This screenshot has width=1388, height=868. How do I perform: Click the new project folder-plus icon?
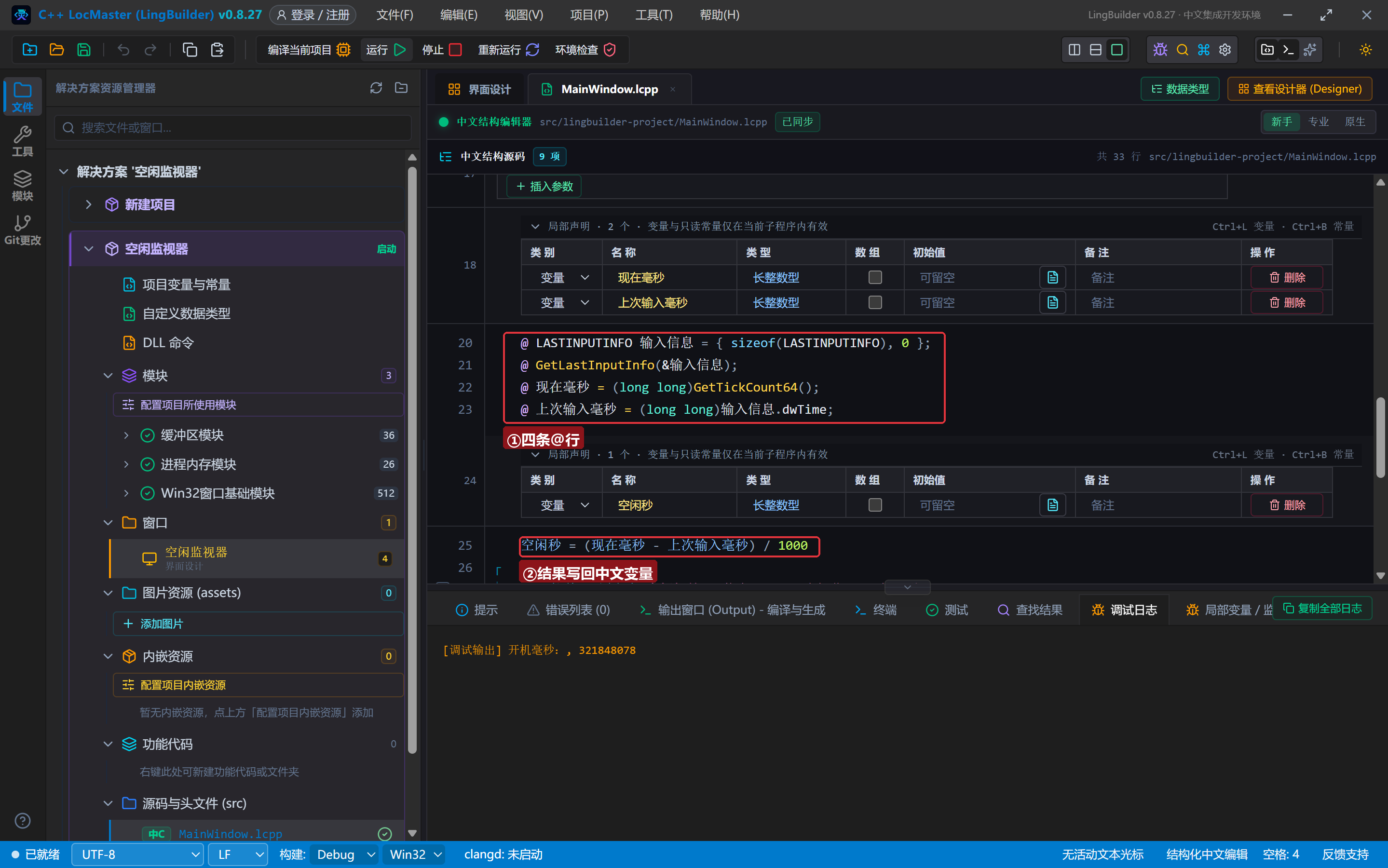30,50
